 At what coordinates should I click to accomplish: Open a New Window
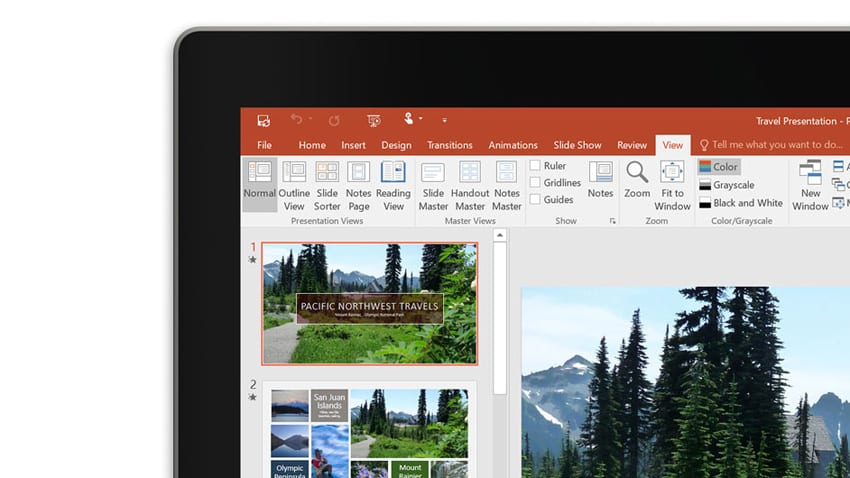click(810, 185)
